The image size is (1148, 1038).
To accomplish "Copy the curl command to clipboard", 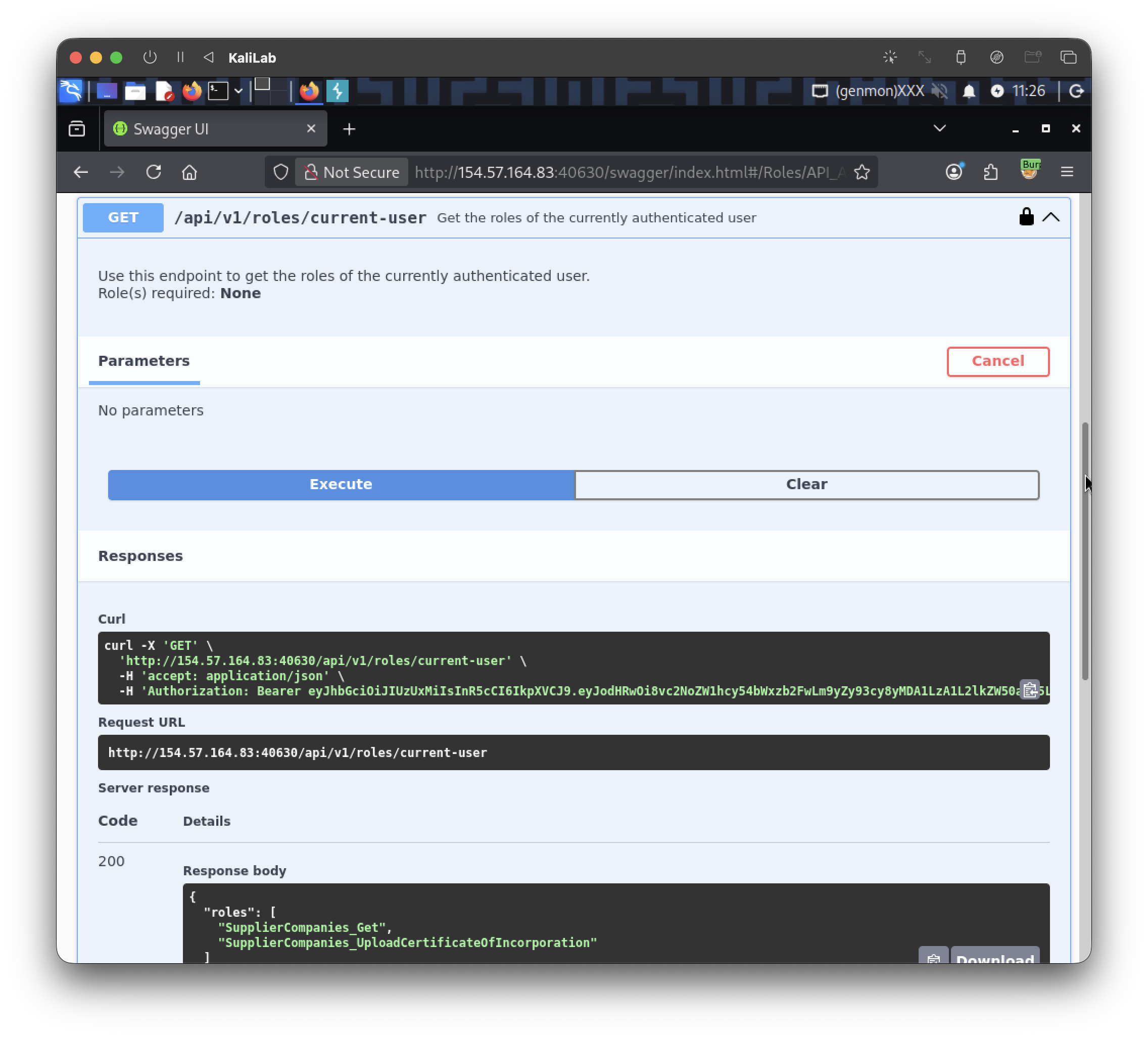I will tap(1030, 690).
